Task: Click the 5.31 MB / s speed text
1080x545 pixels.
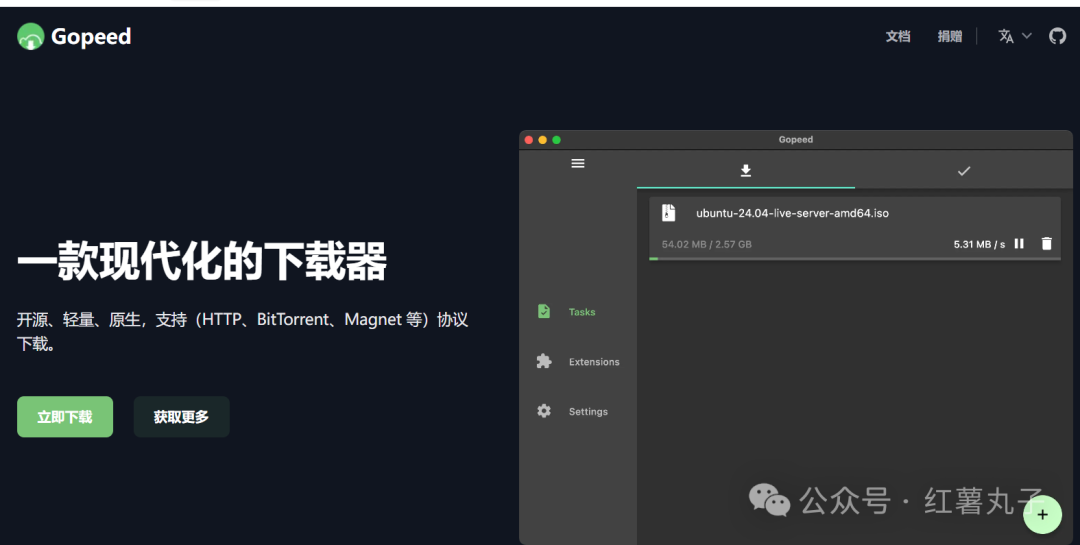Action: [x=979, y=244]
